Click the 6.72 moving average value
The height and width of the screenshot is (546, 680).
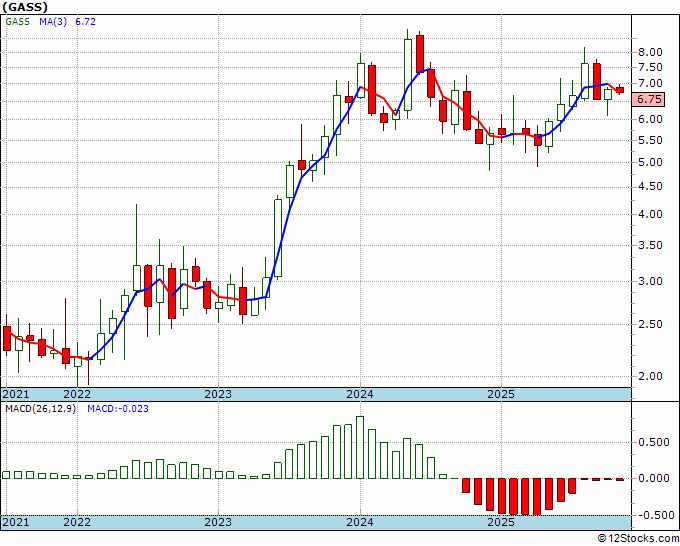click(85, 22)
